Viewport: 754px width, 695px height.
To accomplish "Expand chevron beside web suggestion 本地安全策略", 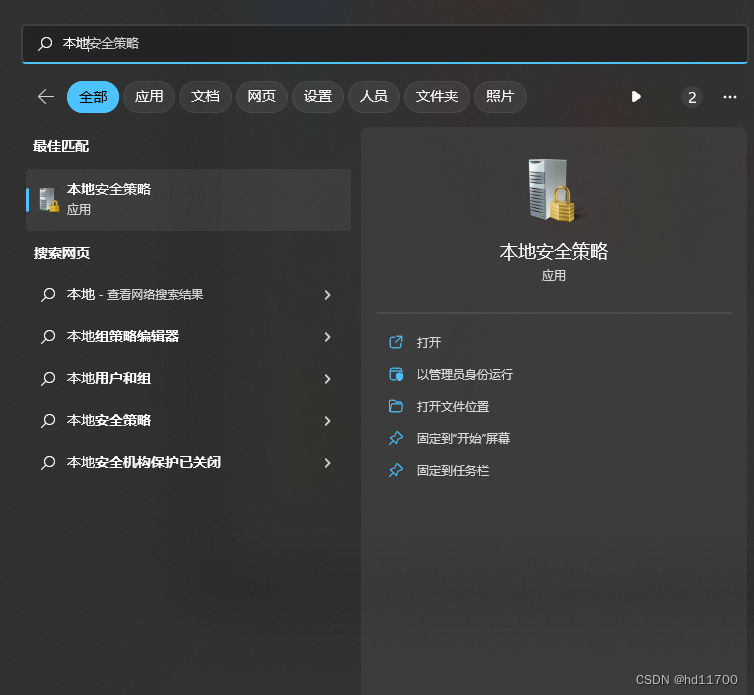I will 327,421.
